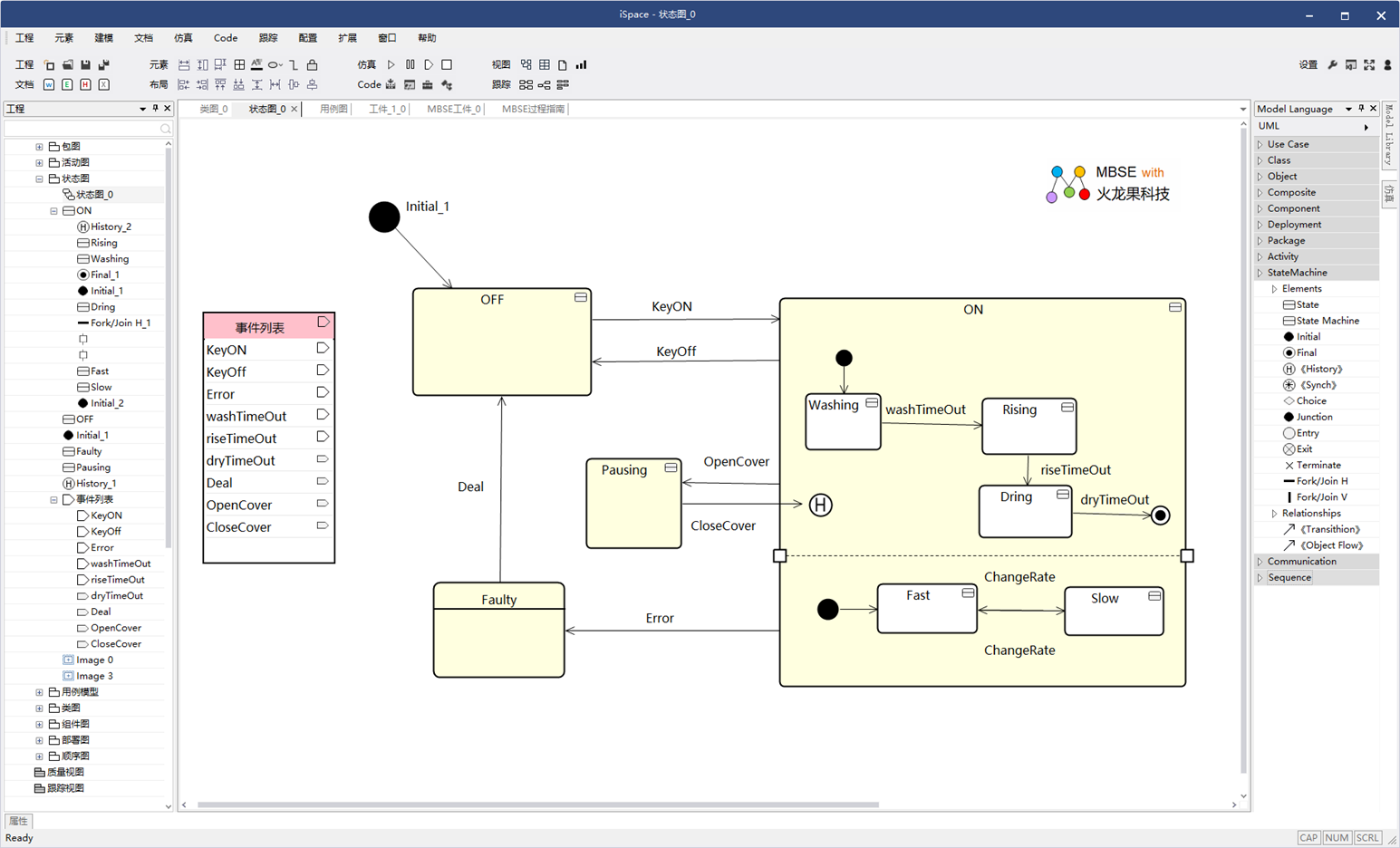This screenshot has width=1400, height=848.
Task: Click the table view icon in the 视图 group
Action: click(545, 65)
